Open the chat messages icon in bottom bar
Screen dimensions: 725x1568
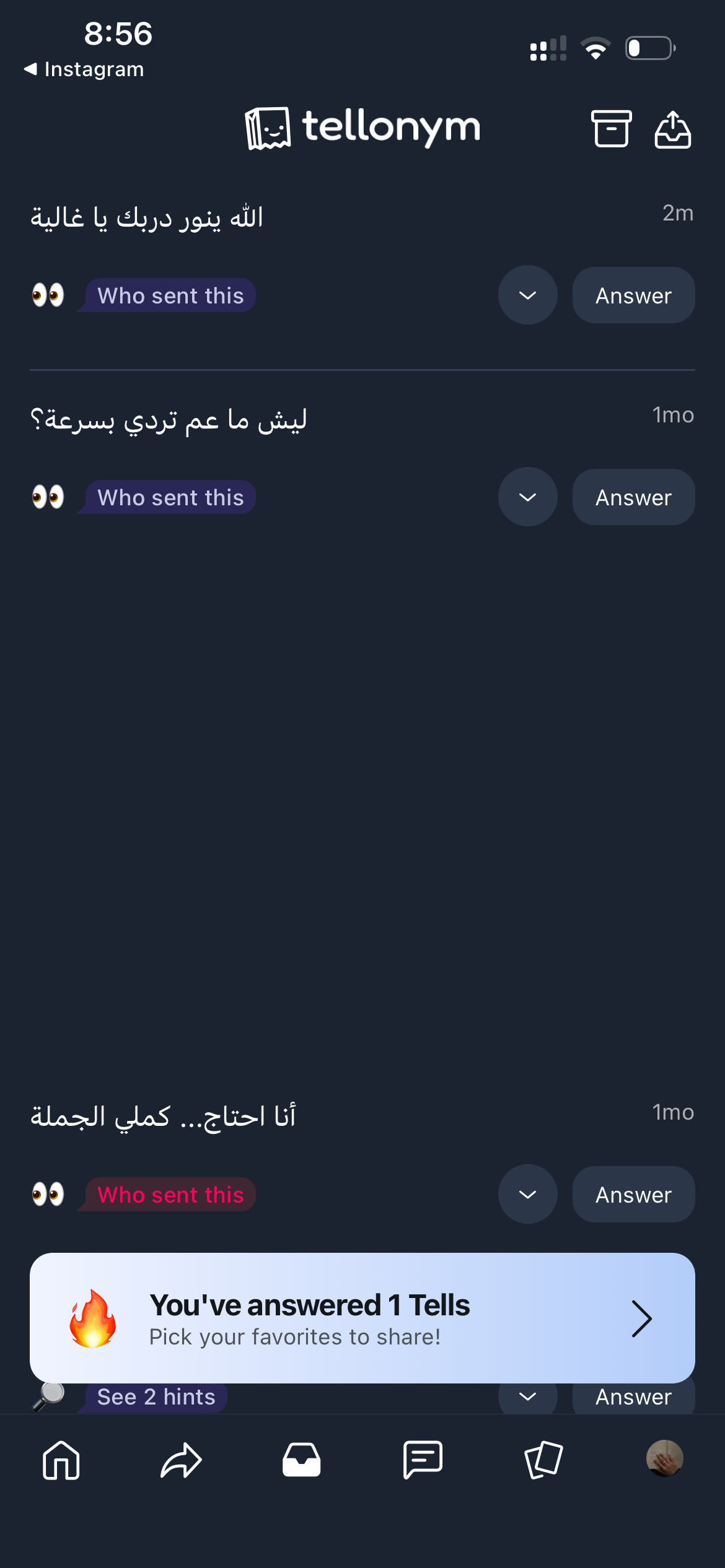[x=423, y=1459]
